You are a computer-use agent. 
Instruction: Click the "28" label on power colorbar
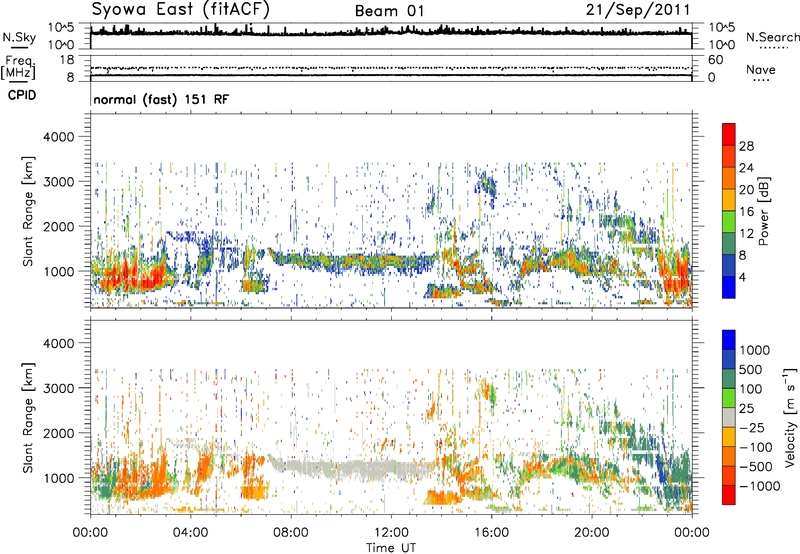pos(746,146)
